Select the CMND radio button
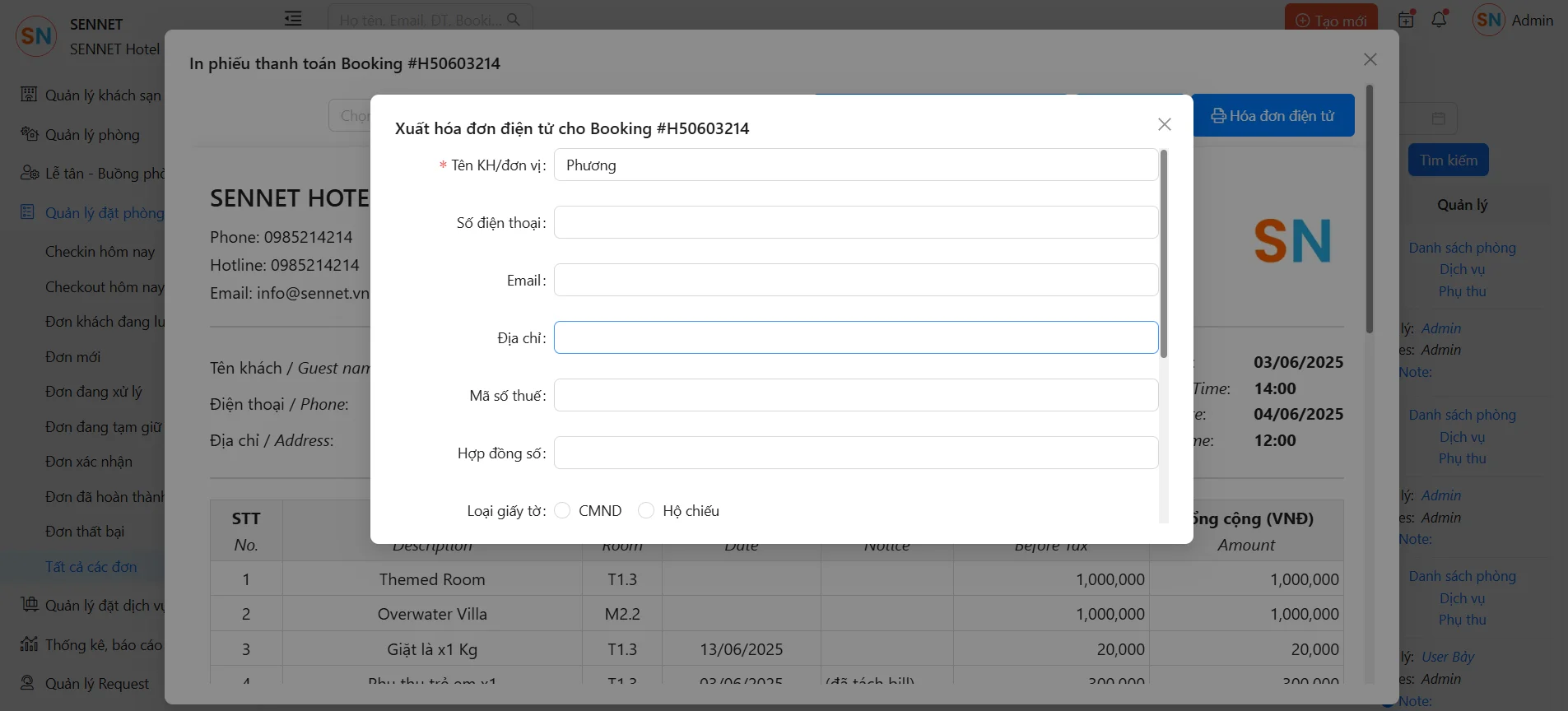The image size is (1568, 711). tap(562, 511)
